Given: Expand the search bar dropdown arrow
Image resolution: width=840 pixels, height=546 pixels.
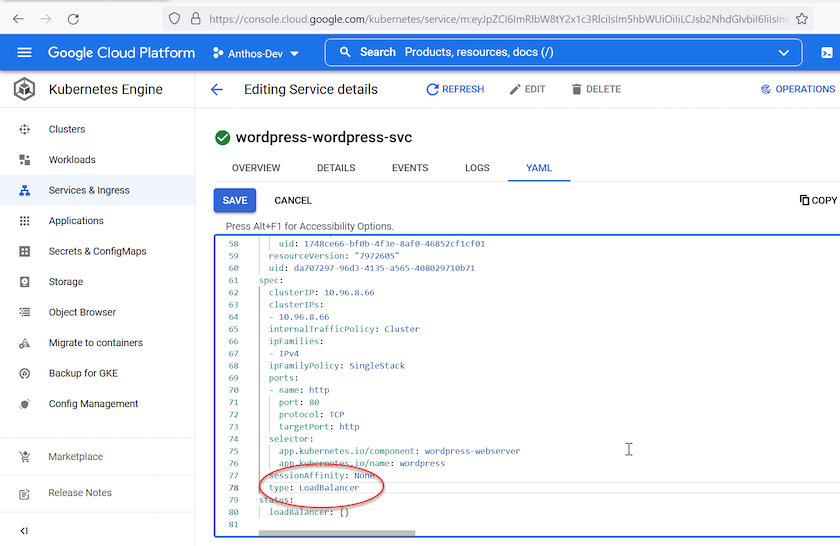Looking at the screenshot, I should 783,52.
